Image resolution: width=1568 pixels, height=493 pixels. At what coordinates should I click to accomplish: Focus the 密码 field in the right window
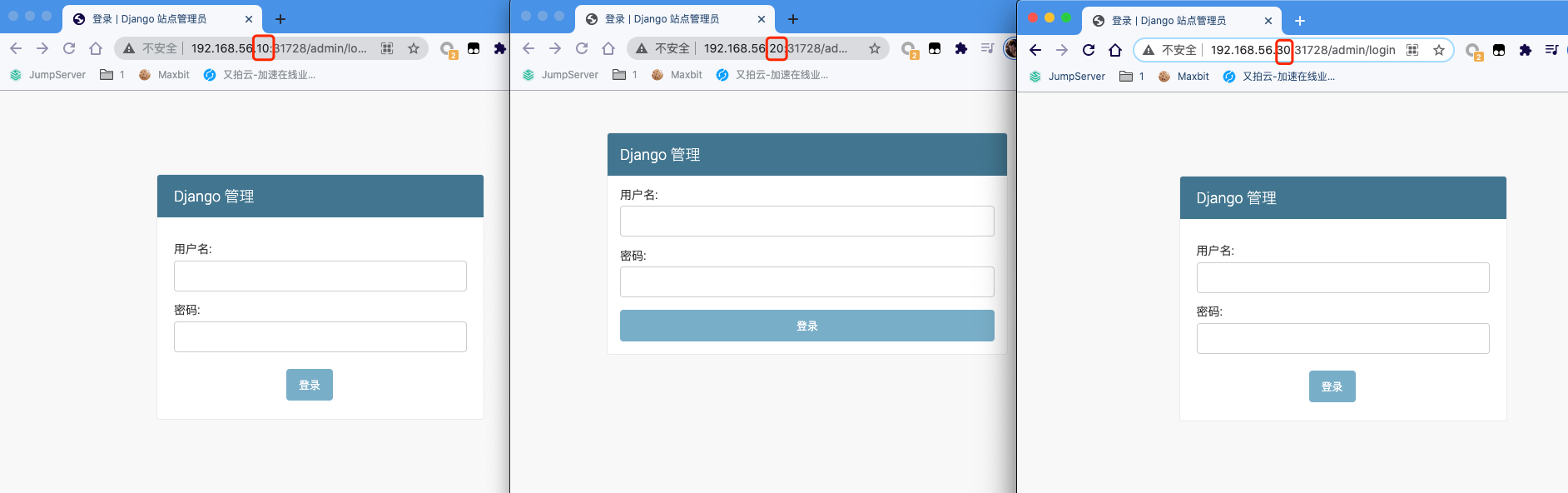pos(1343,338)
